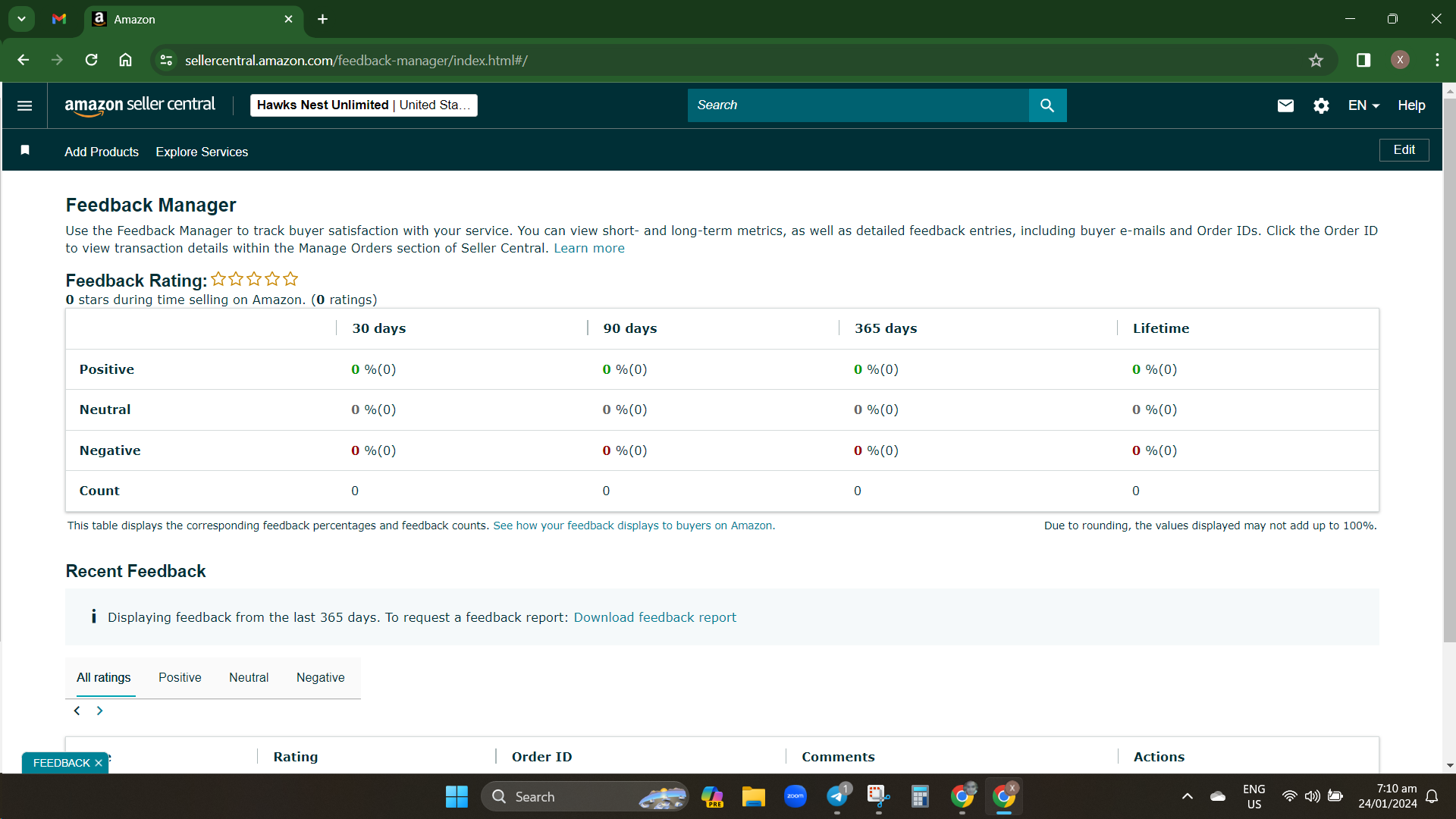Click the Order ID column header
Image resolution: width=1456 pixels, height=819 pixels.
(541, 757)
